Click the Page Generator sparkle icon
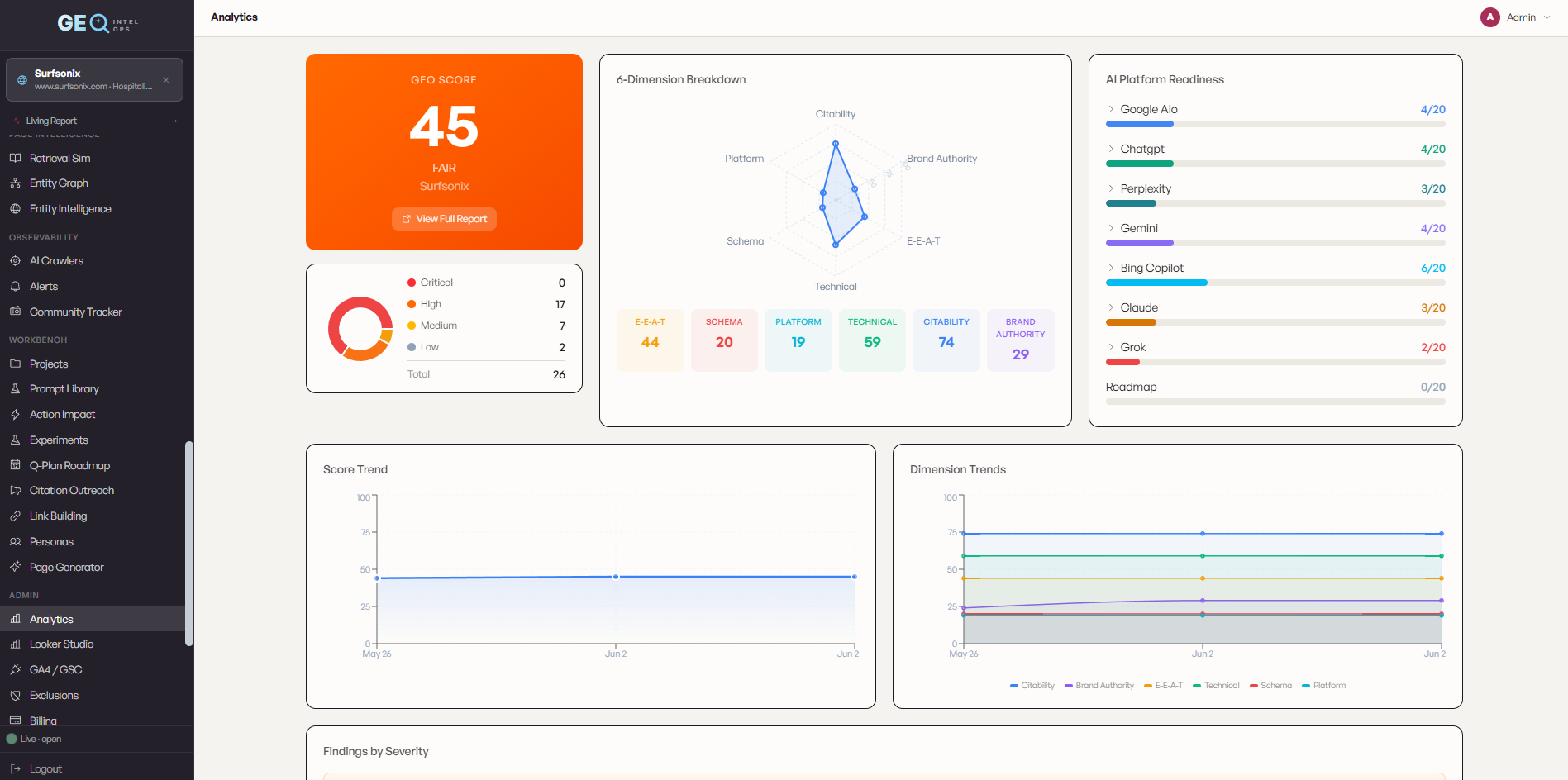1568x780 pixels. [15, 567]
